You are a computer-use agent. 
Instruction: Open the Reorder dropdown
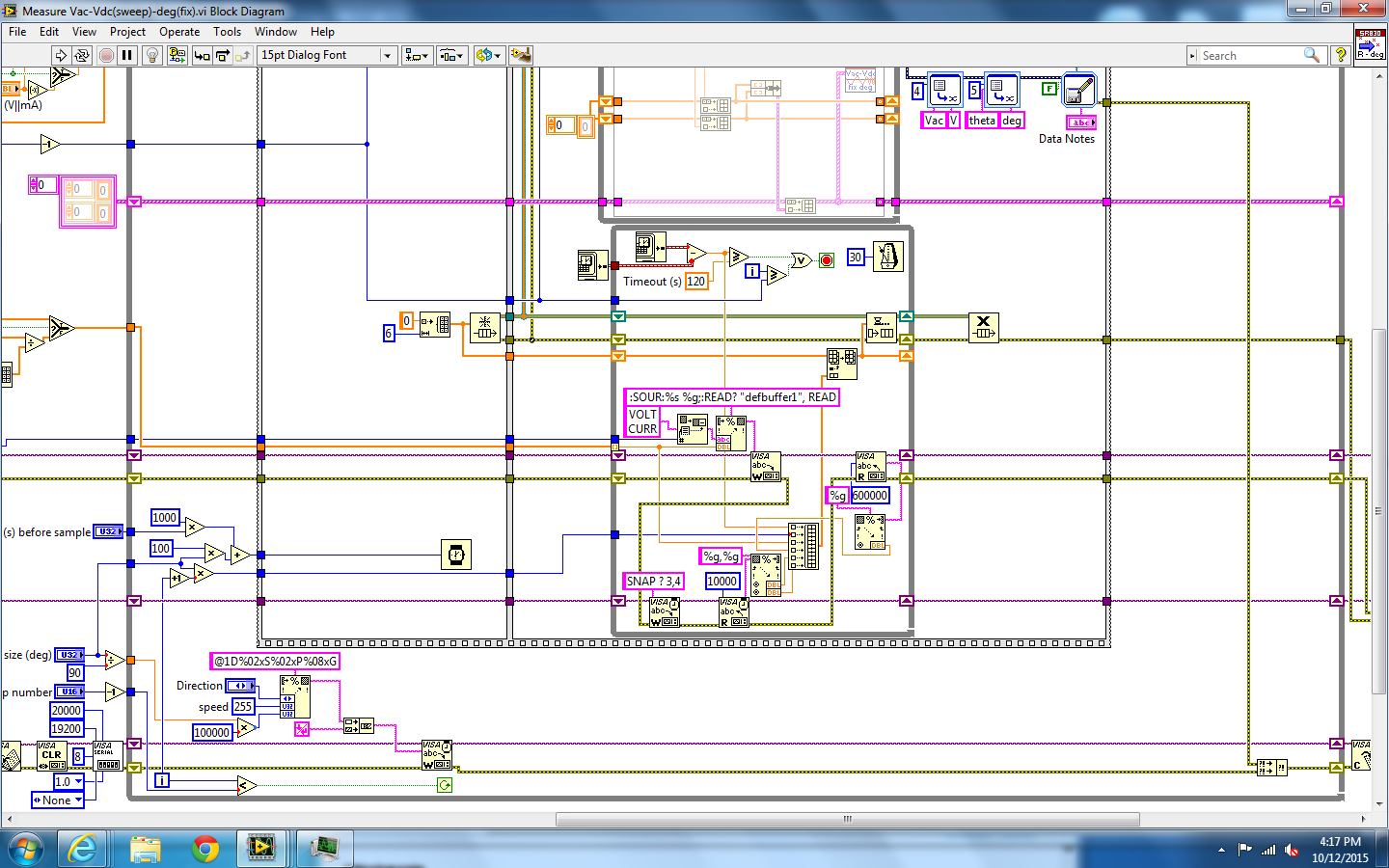(488, 55)
